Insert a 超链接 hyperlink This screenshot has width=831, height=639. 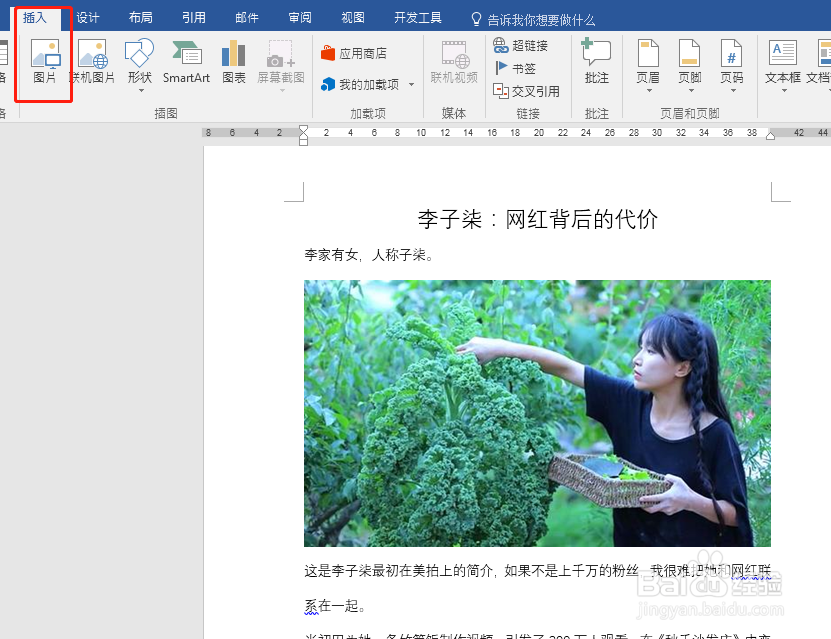(520, 46)
